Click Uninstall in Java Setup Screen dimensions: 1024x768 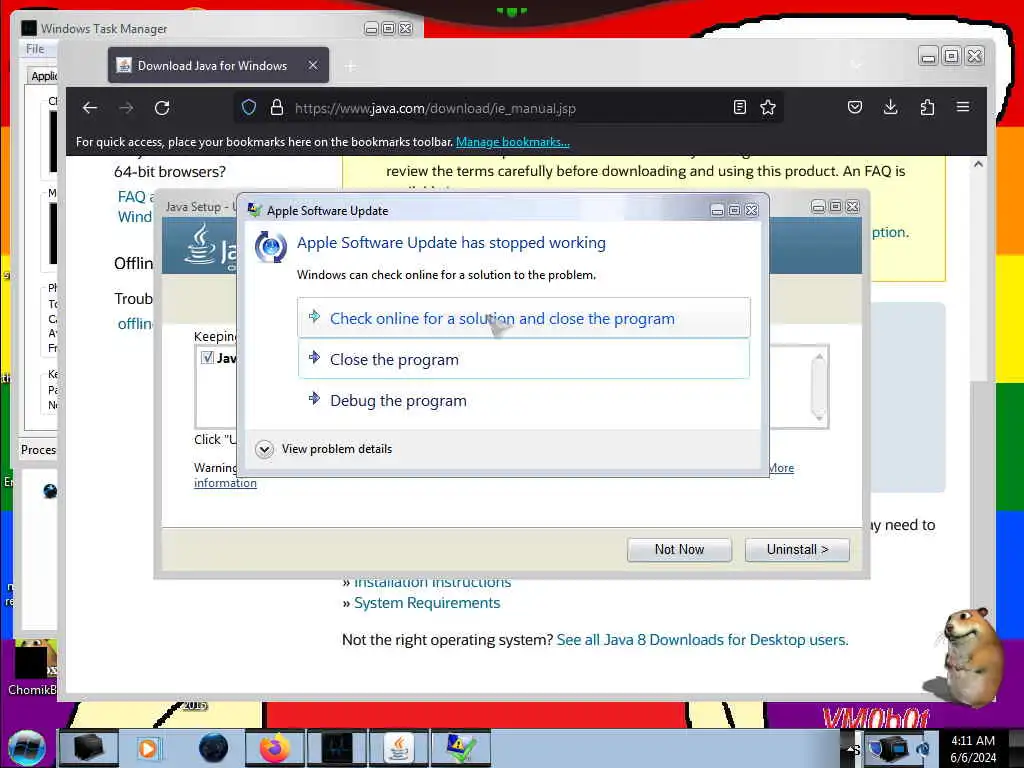[797, 550]
